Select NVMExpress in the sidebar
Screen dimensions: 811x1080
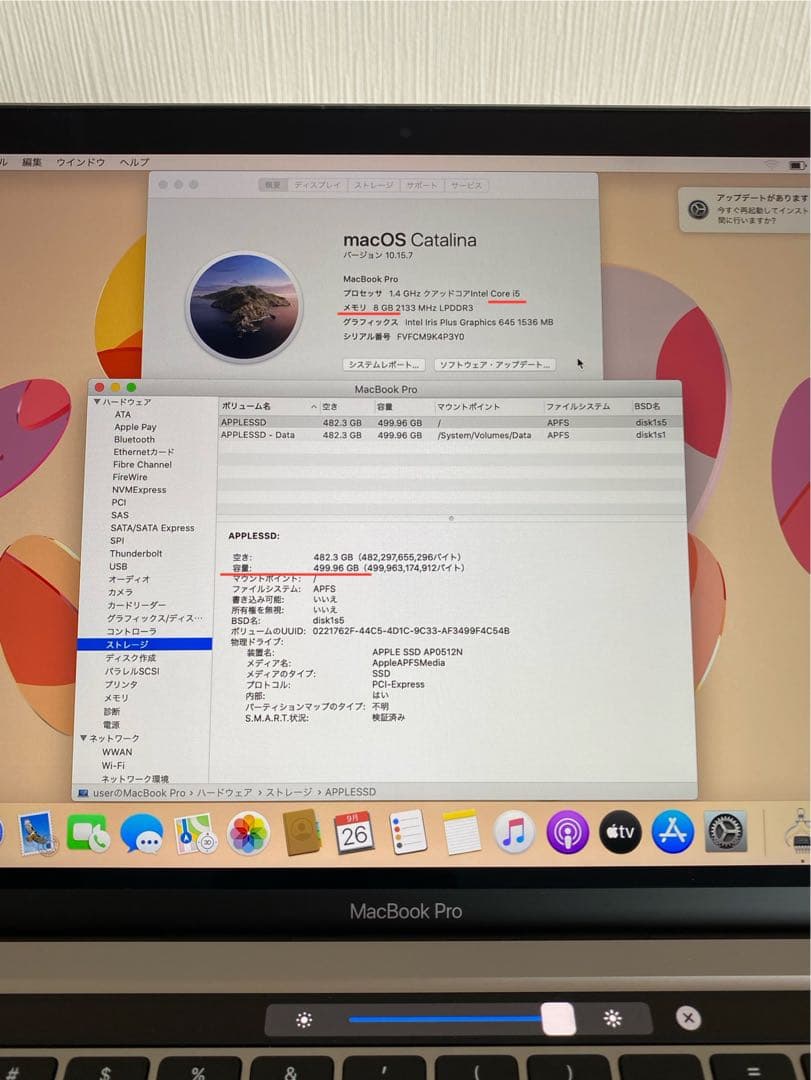coord(139,490)
